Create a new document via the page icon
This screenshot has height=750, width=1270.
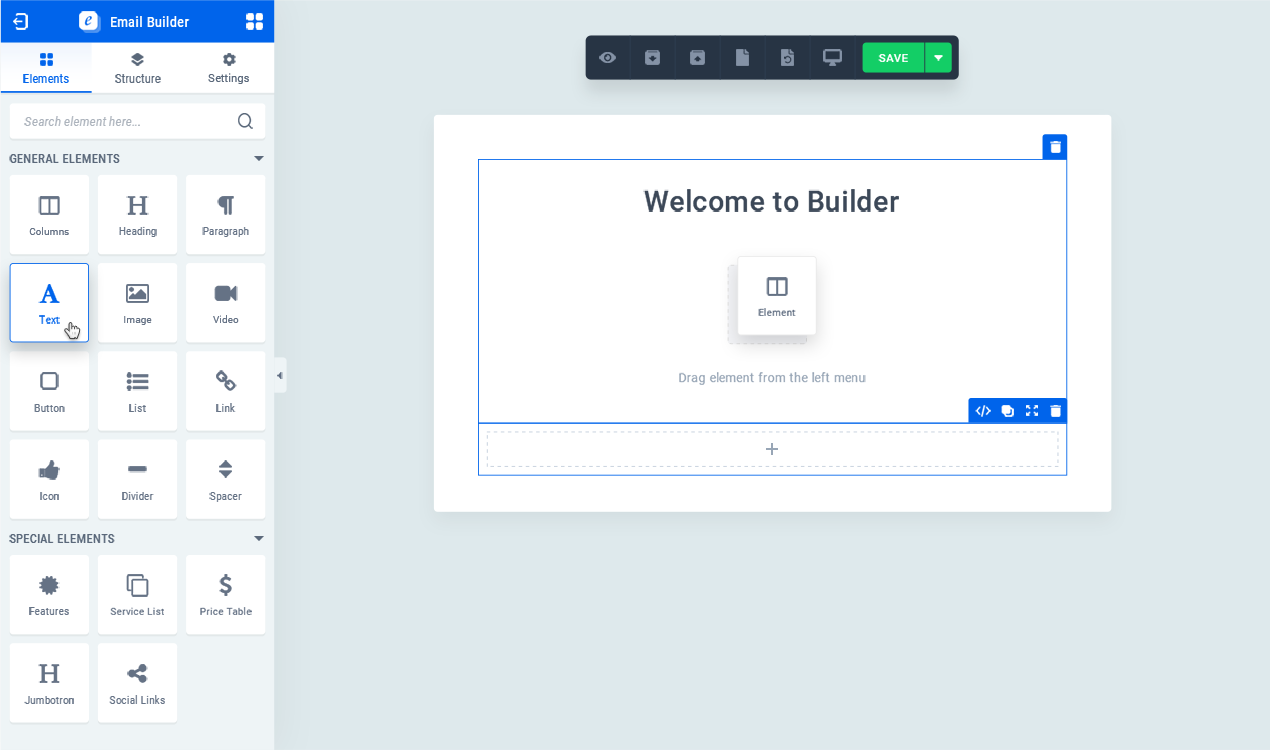pos(742,57)
